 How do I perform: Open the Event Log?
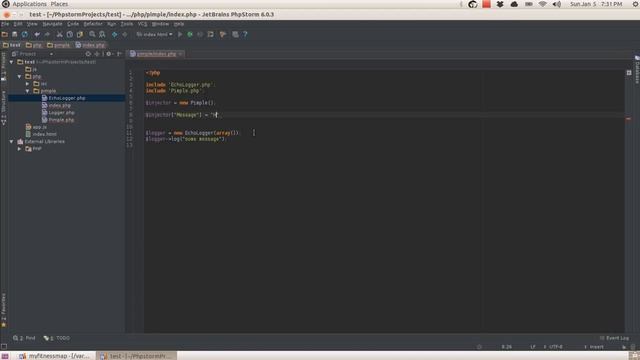pos(614,338)
